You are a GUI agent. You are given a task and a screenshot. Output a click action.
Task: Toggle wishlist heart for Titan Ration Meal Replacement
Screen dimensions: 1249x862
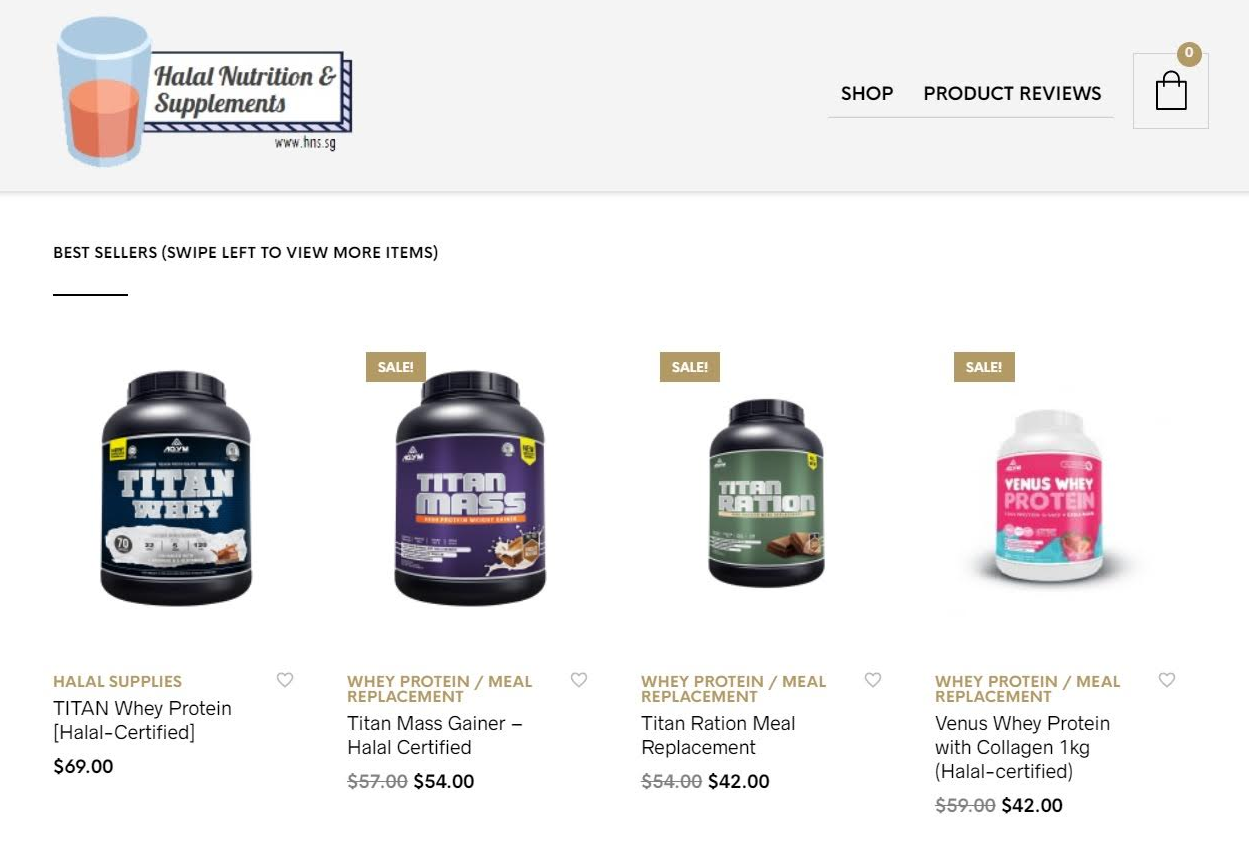click(x=873, y=680)
